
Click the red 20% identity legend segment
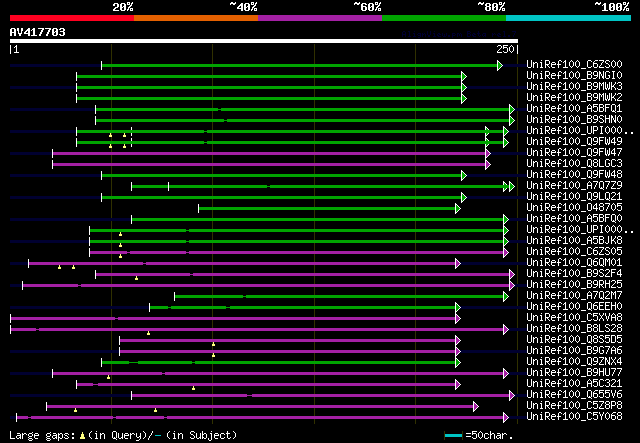[71, 17]
